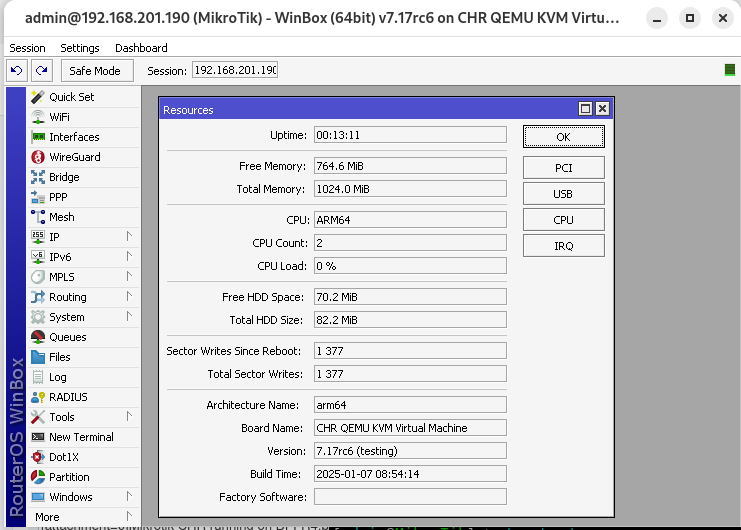741x530 pixels.
Task: Open the Settings menu
Action: tap(80, 48)
